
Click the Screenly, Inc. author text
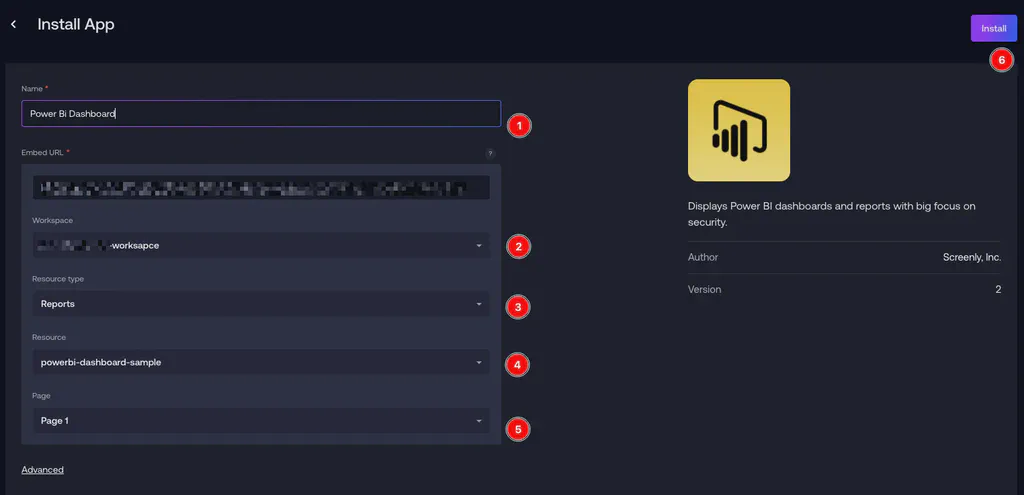[x=972, y=257]
